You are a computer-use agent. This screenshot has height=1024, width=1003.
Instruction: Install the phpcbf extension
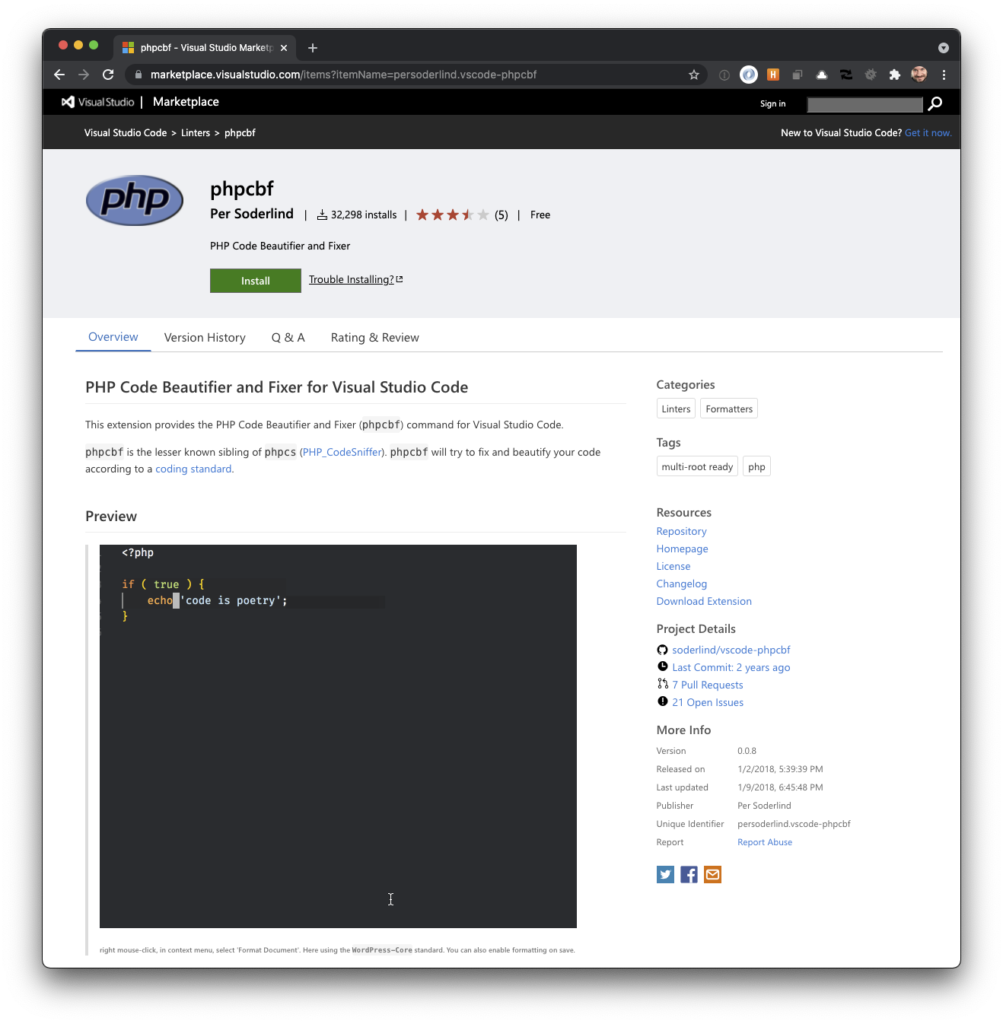pyautogui.click(x=255, y=281)
